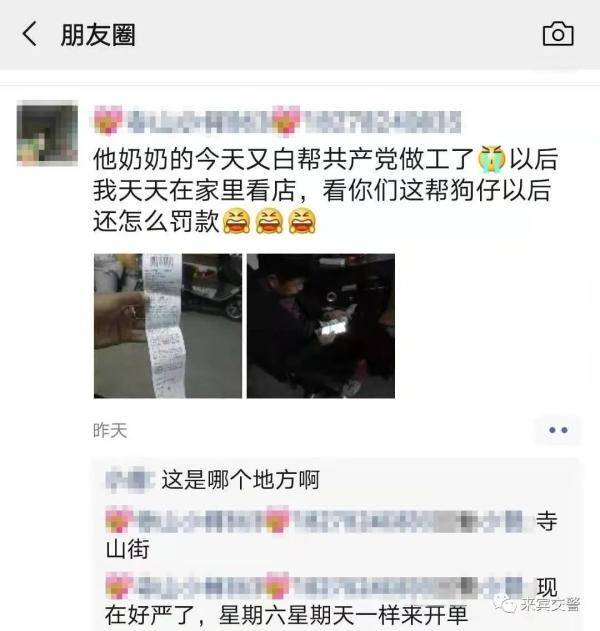Reply to the 这是哪个地方啊 comment

(240, 480)
